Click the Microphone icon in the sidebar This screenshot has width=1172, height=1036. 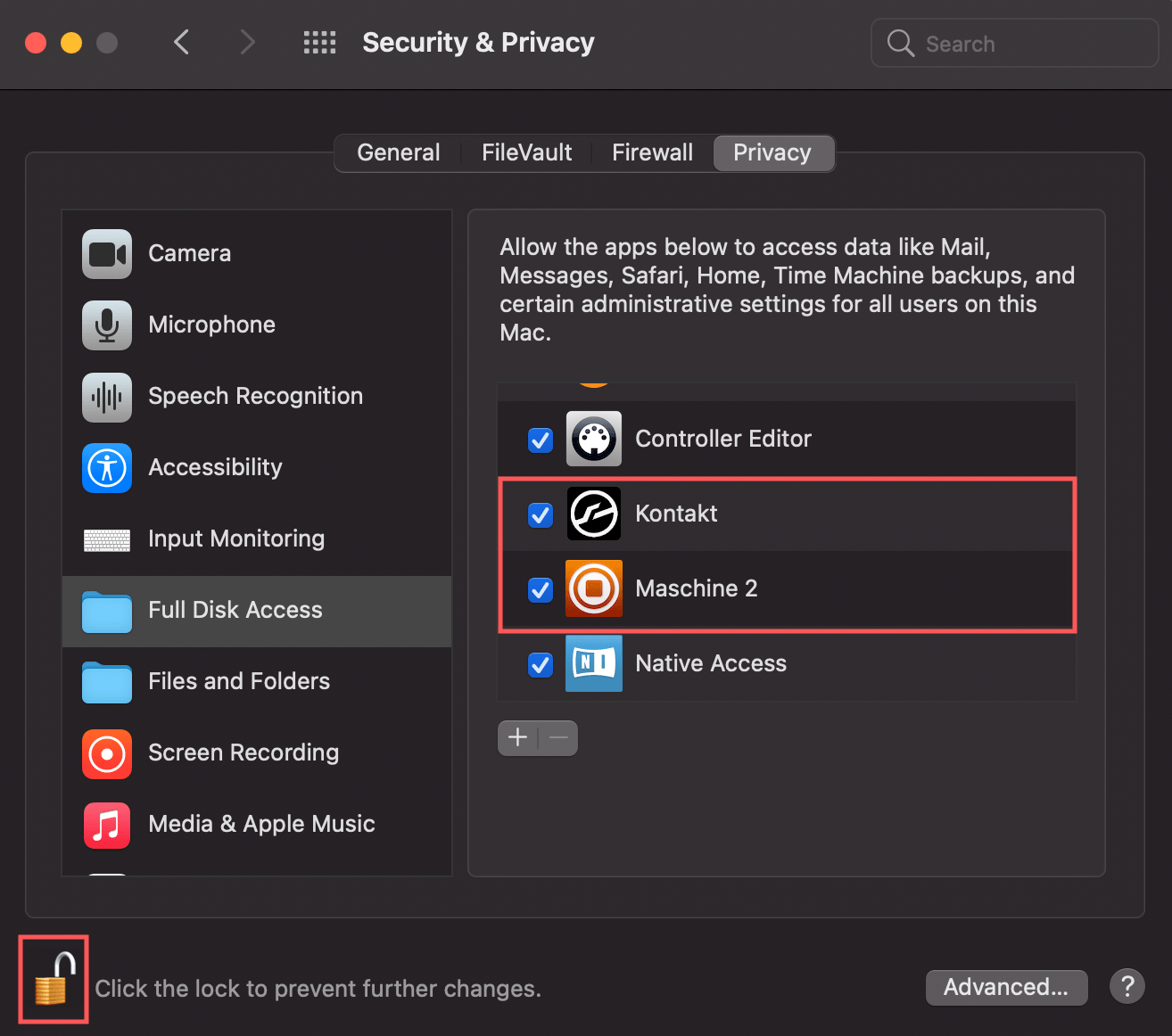107,325
